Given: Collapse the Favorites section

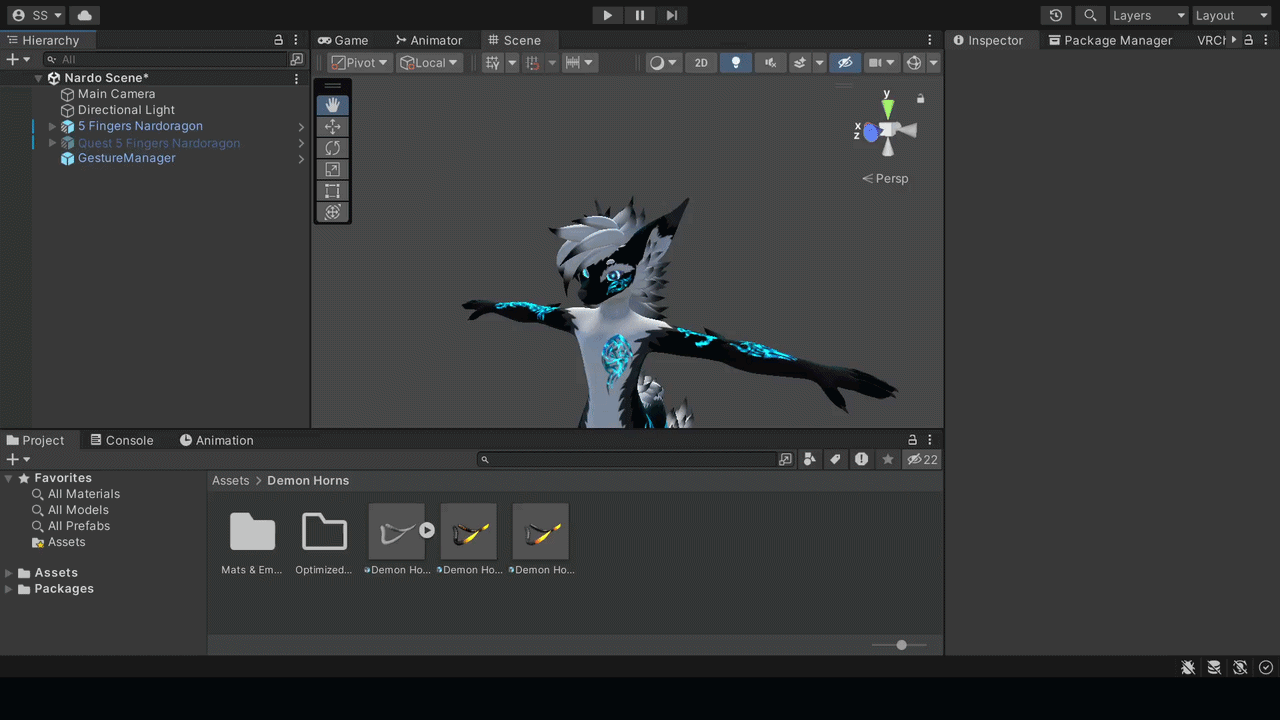Looking at the screenshot, I should [x=9, y=478].
